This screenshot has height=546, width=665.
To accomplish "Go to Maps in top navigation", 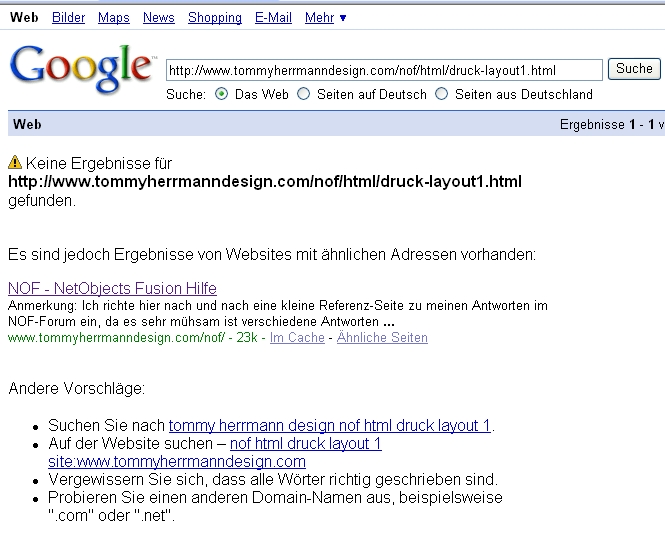I will (114, 17).
